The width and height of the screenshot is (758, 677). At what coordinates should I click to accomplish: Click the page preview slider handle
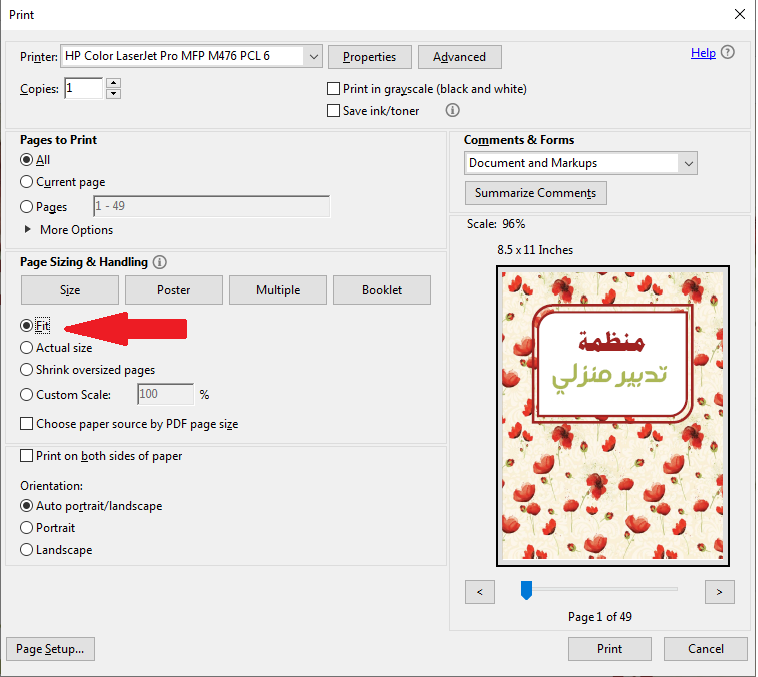coord(526,591)
